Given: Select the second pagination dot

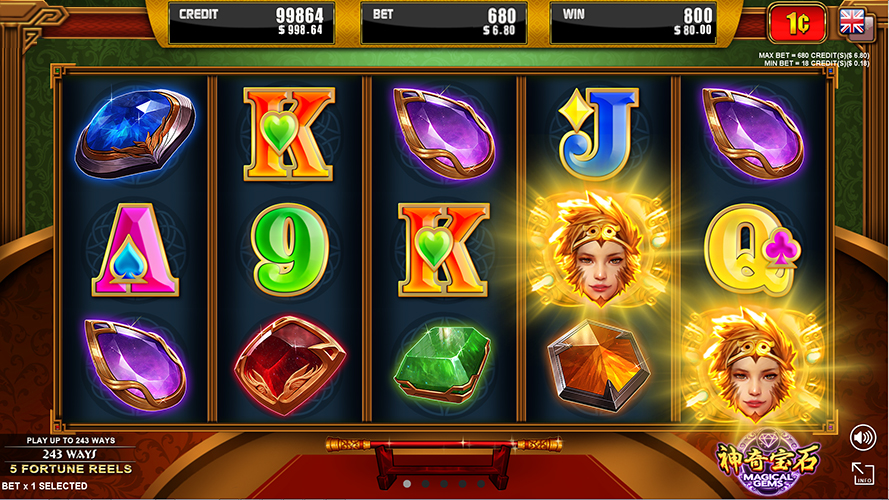Looking at the screenshot, I should point(425,484).
